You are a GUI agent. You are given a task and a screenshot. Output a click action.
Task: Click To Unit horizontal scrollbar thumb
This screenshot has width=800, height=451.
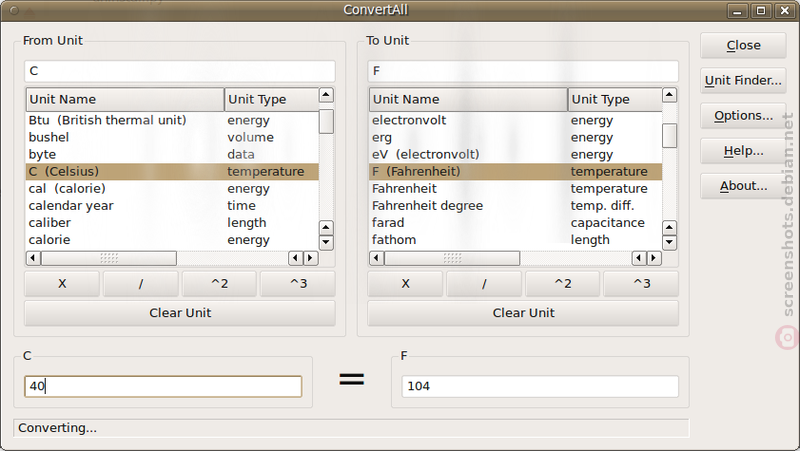point(452,258)
